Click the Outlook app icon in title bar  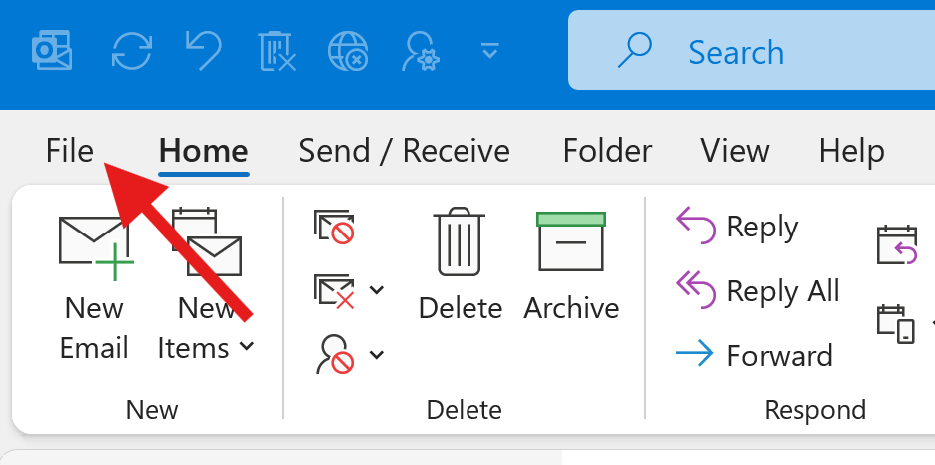[x=52, y=51]
